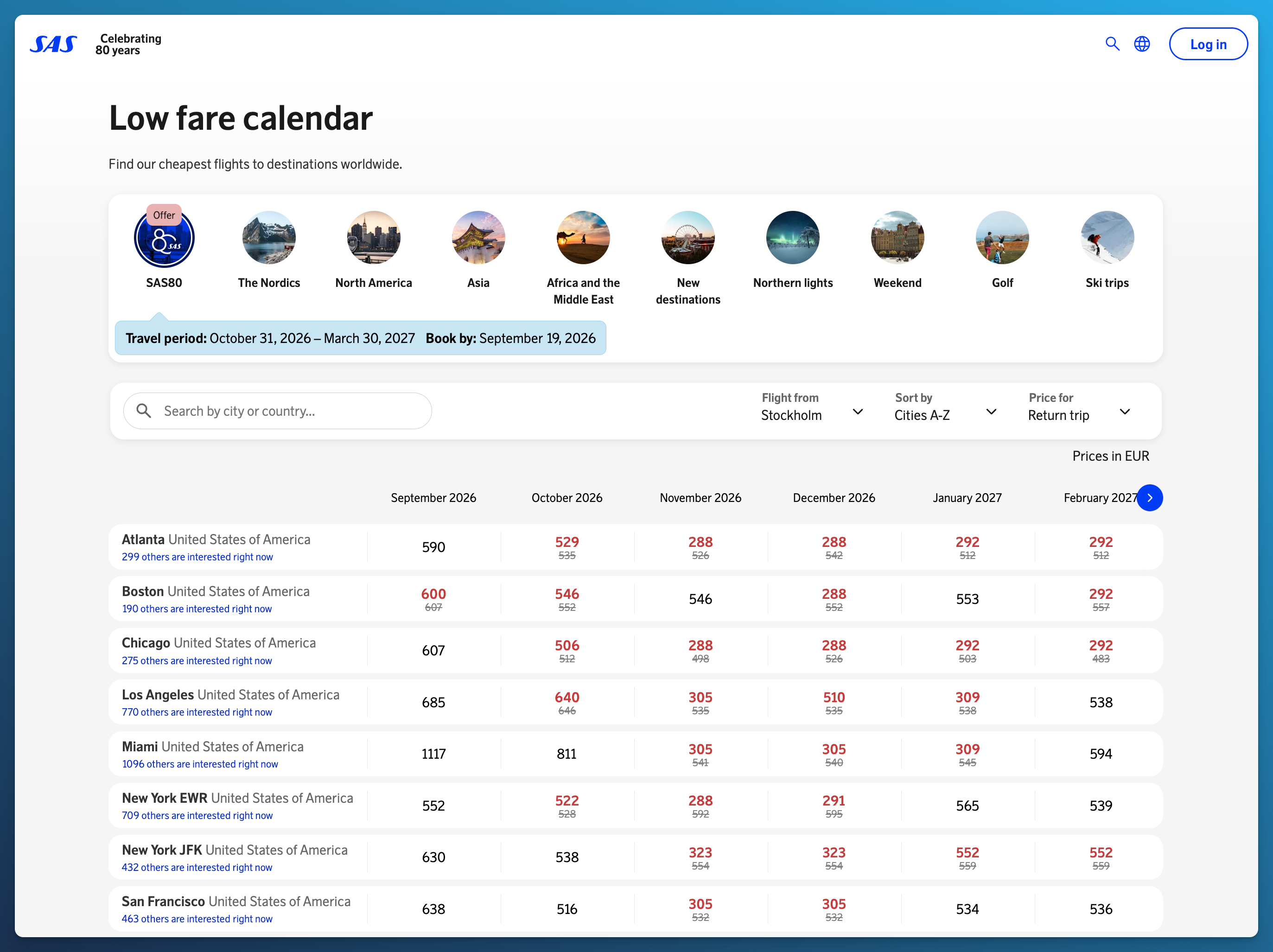Click the September 2026 column header

point(433,498)
